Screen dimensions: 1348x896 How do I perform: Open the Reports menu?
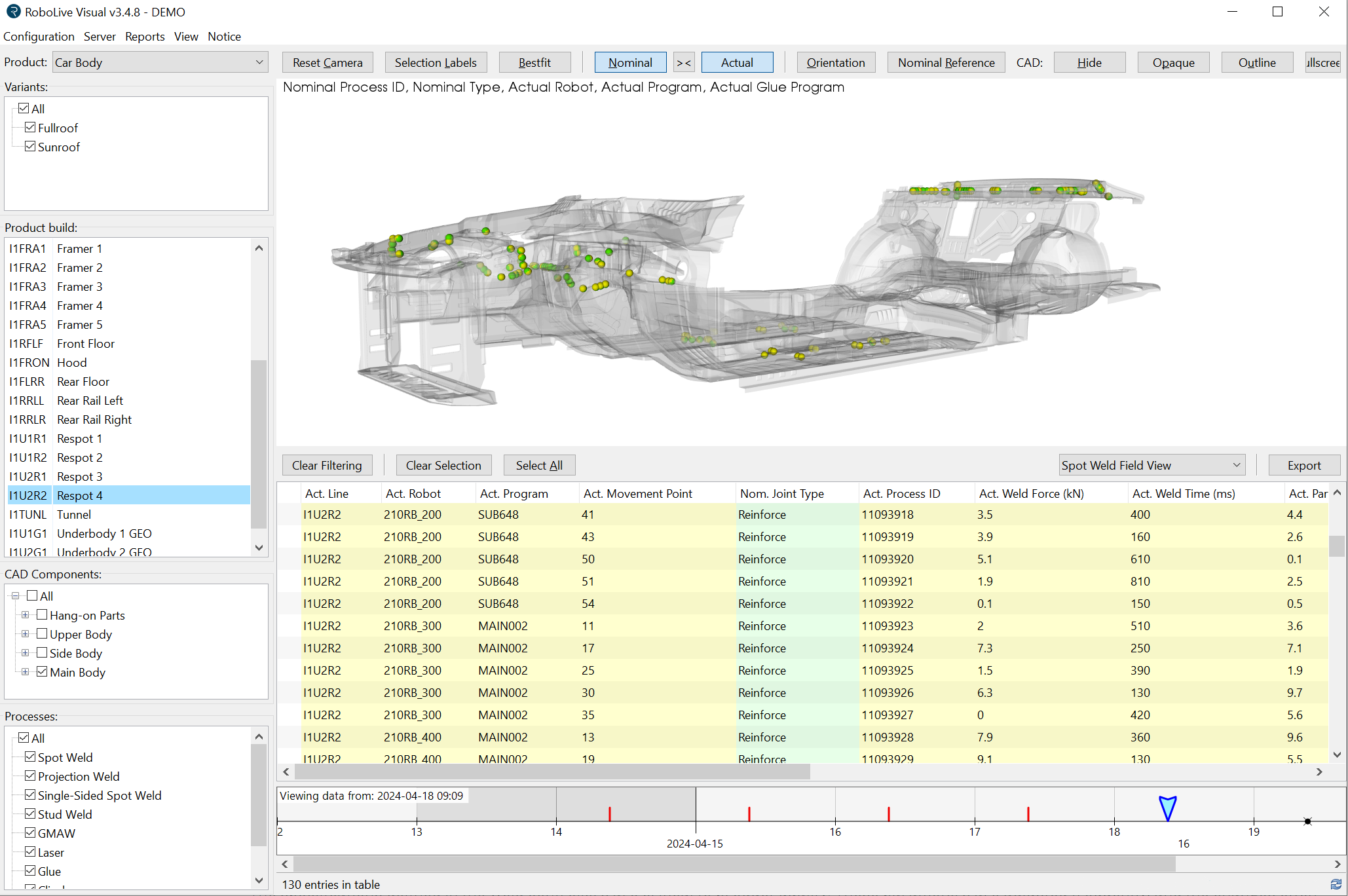tap(145, 37)
